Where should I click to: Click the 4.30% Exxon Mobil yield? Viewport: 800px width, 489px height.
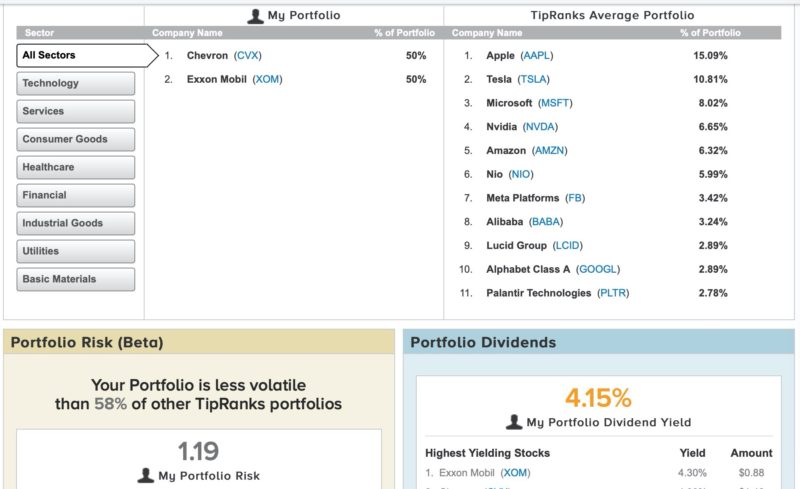pos(692,473)
